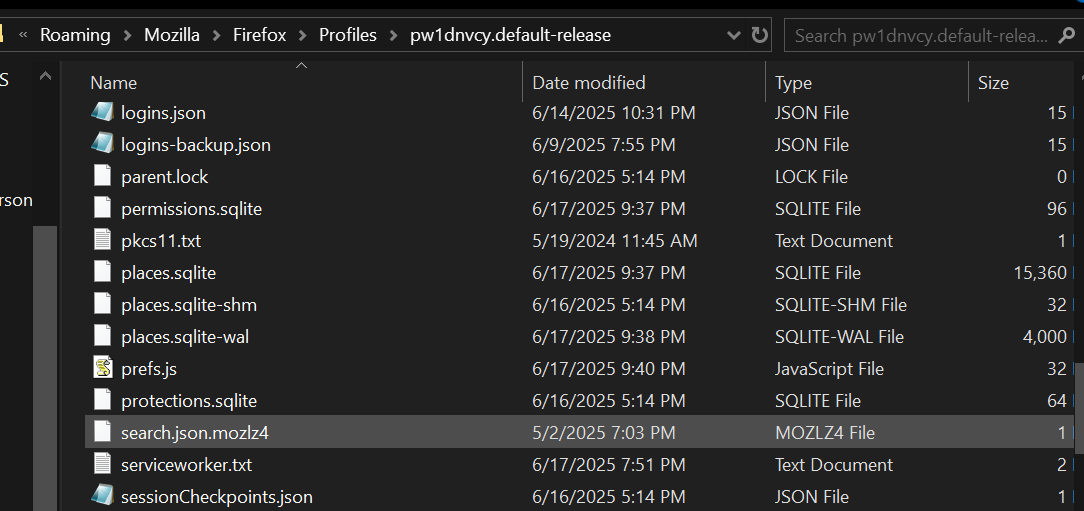Go to the Mozilla folder breadcrumb
The image size is (1084, 511).
[x=172, y=35]
